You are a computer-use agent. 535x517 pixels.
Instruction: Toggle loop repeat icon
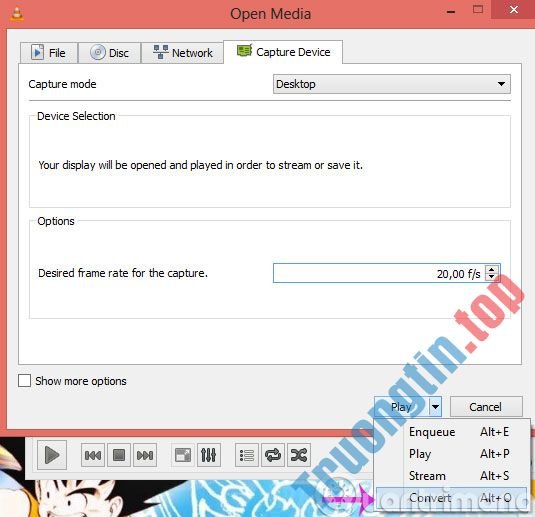click(273, 455)
